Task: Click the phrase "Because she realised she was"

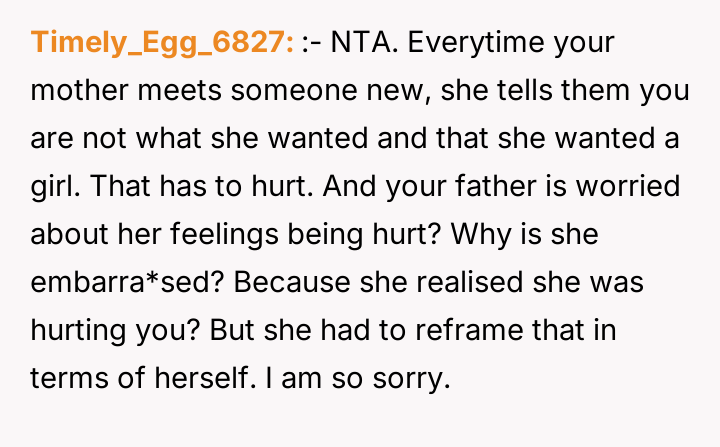Action: (x=443, y=281)
